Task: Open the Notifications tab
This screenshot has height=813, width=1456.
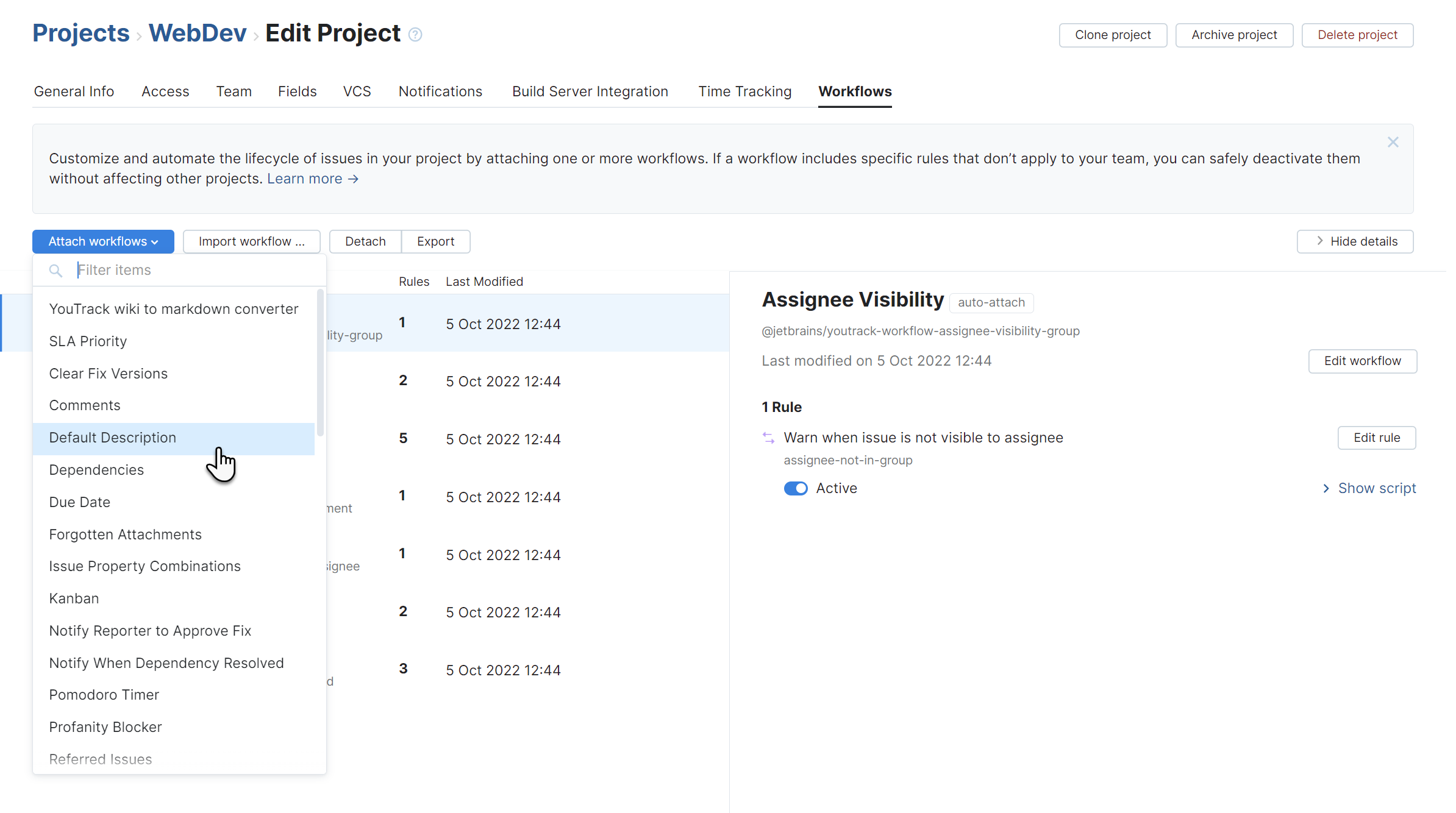Action: pos(440,91)
